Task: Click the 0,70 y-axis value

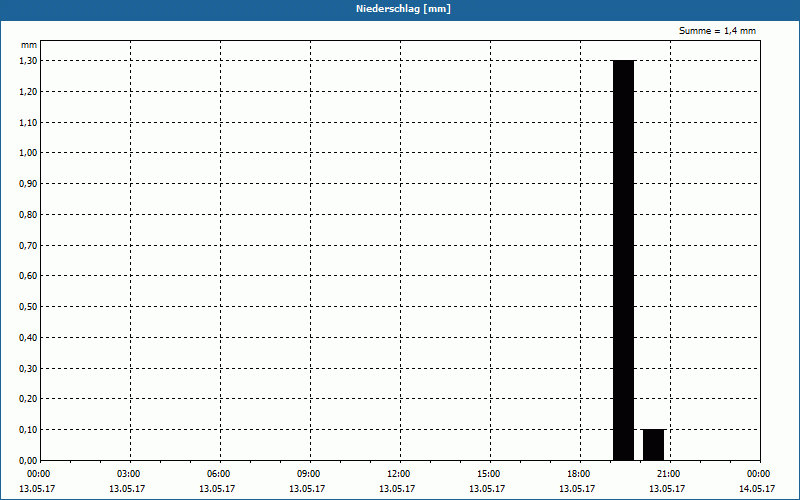Action: pos(28,245)
